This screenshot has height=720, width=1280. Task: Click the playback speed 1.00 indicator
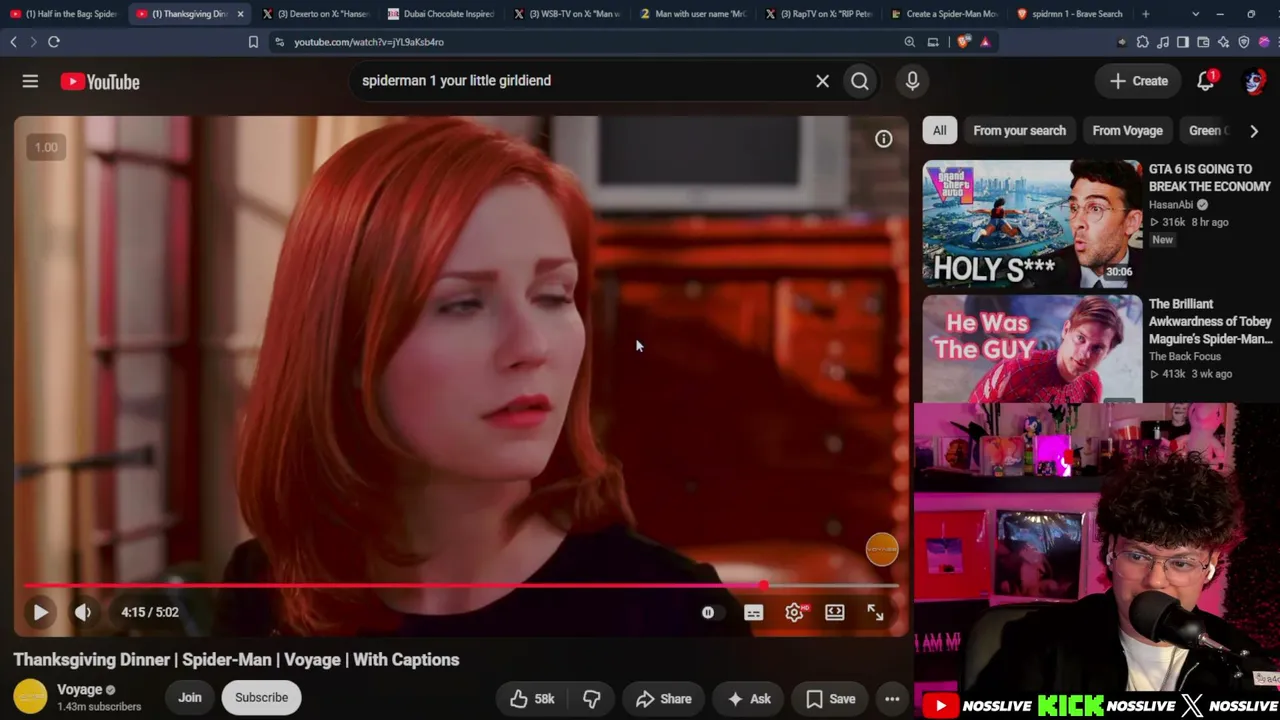pos(46,147)
